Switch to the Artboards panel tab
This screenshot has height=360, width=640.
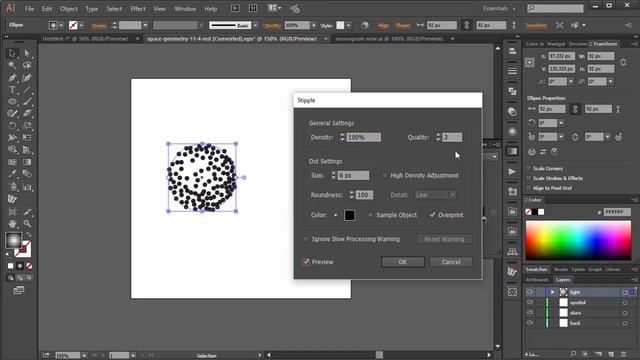[537, 280]
